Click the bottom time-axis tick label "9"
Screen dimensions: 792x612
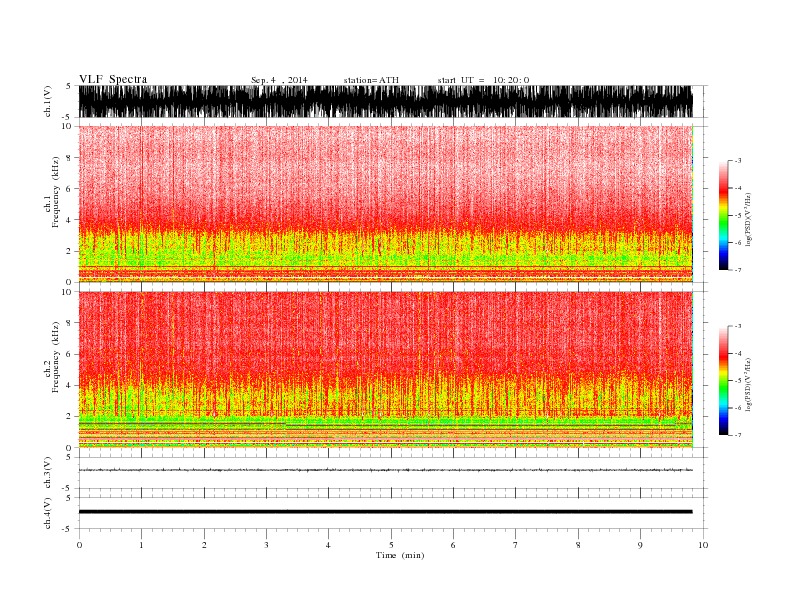640,545
